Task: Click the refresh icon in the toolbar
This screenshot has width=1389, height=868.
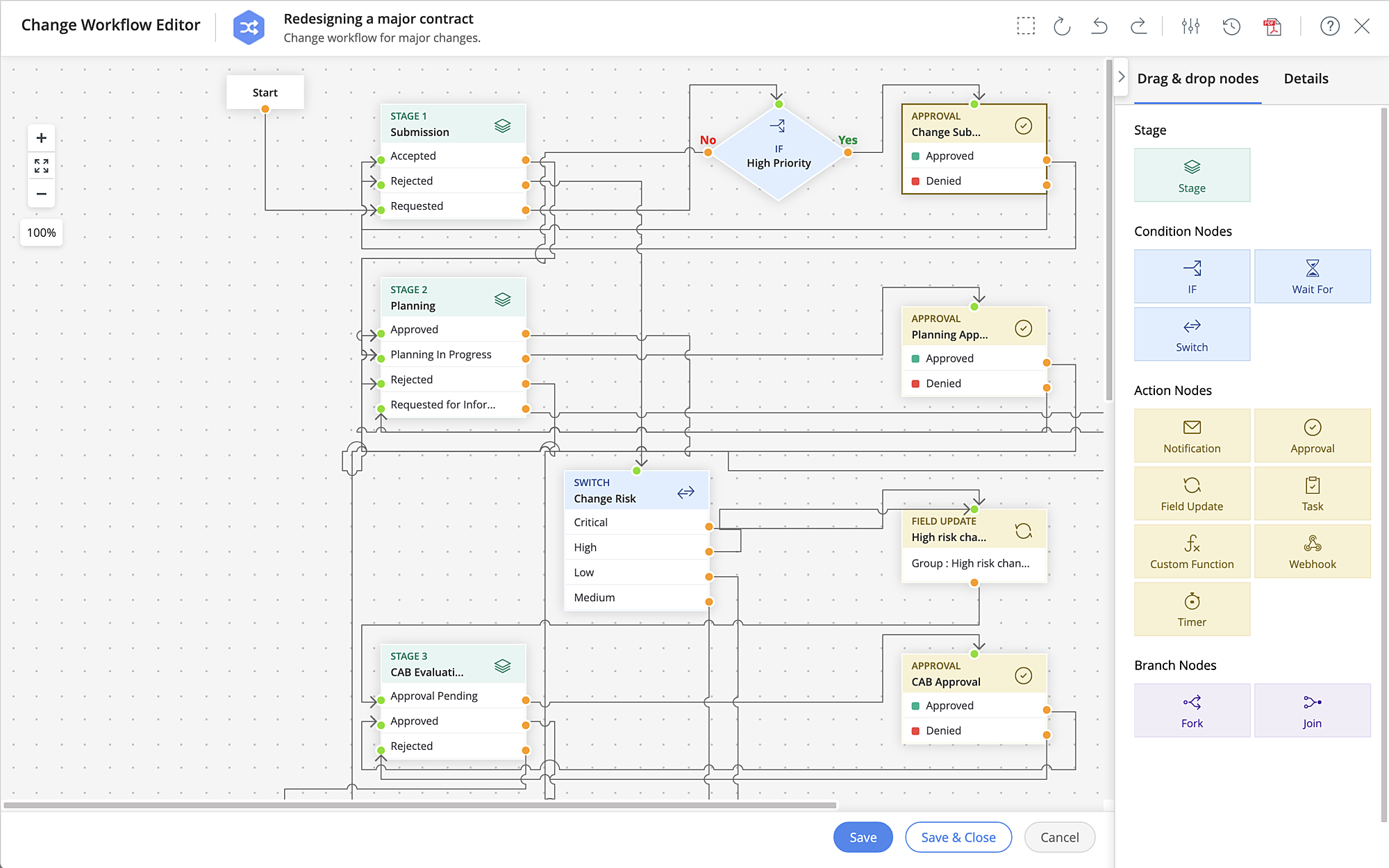Action: pyautogui.click(x=1061, y=26)
